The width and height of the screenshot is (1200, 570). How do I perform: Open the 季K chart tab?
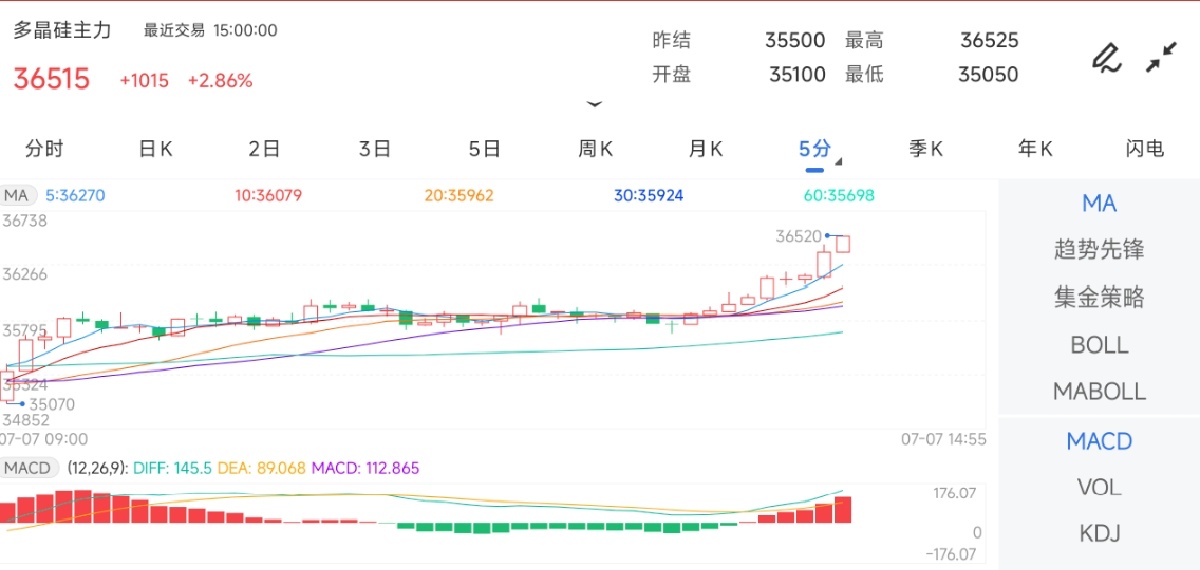tap(925, 149)
